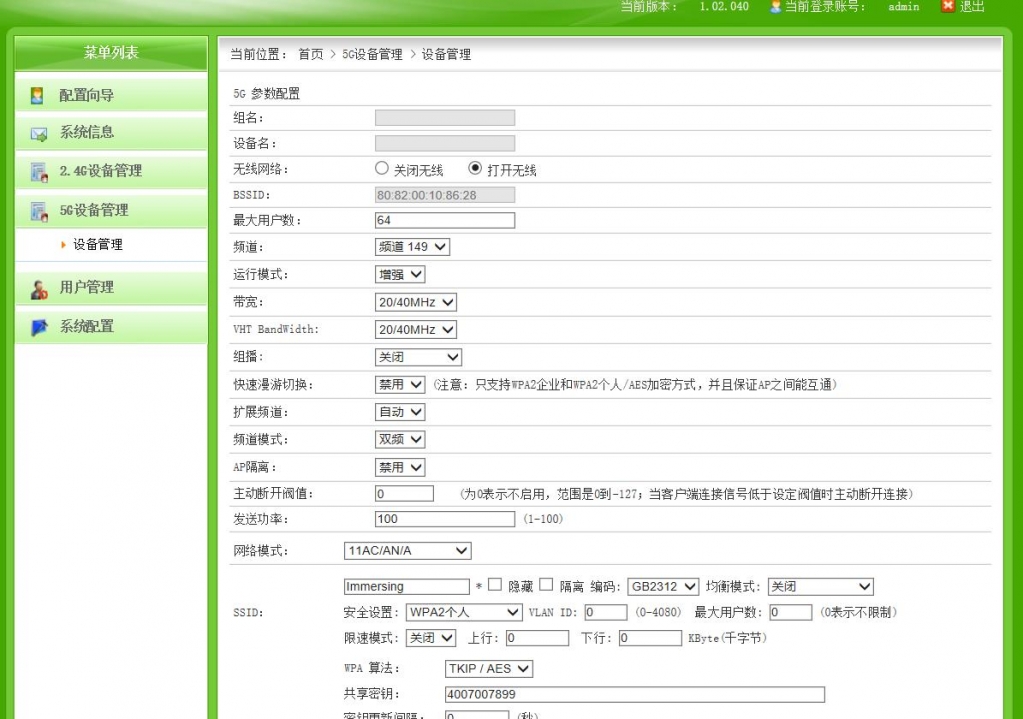The height and width of the screenshot is (719, 1023).
Task: Click the red 退出 logout icon
Action: [x=947, y=7]
